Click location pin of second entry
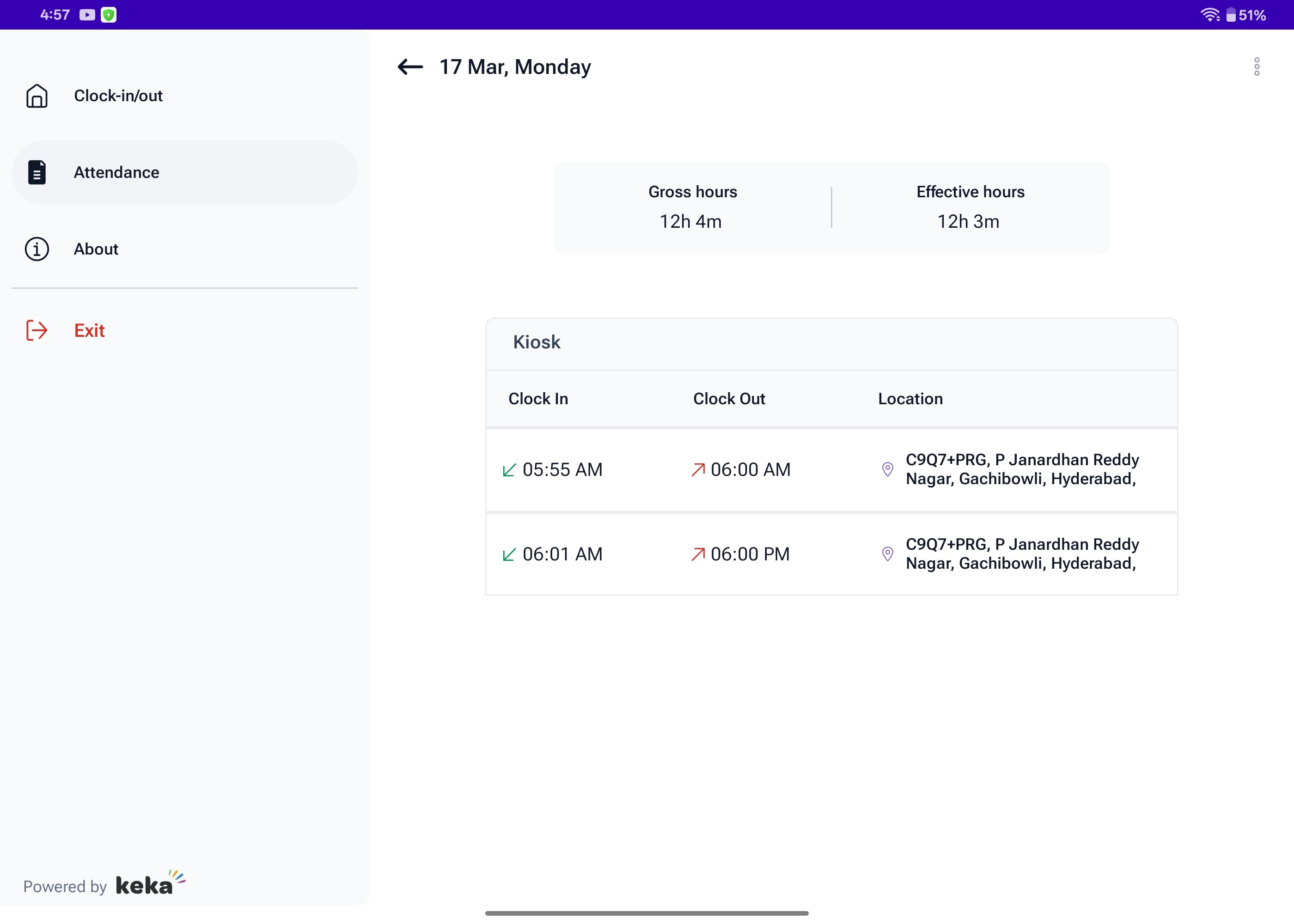Viewport: 1294px width, 924px height. [x=887, y=553]
